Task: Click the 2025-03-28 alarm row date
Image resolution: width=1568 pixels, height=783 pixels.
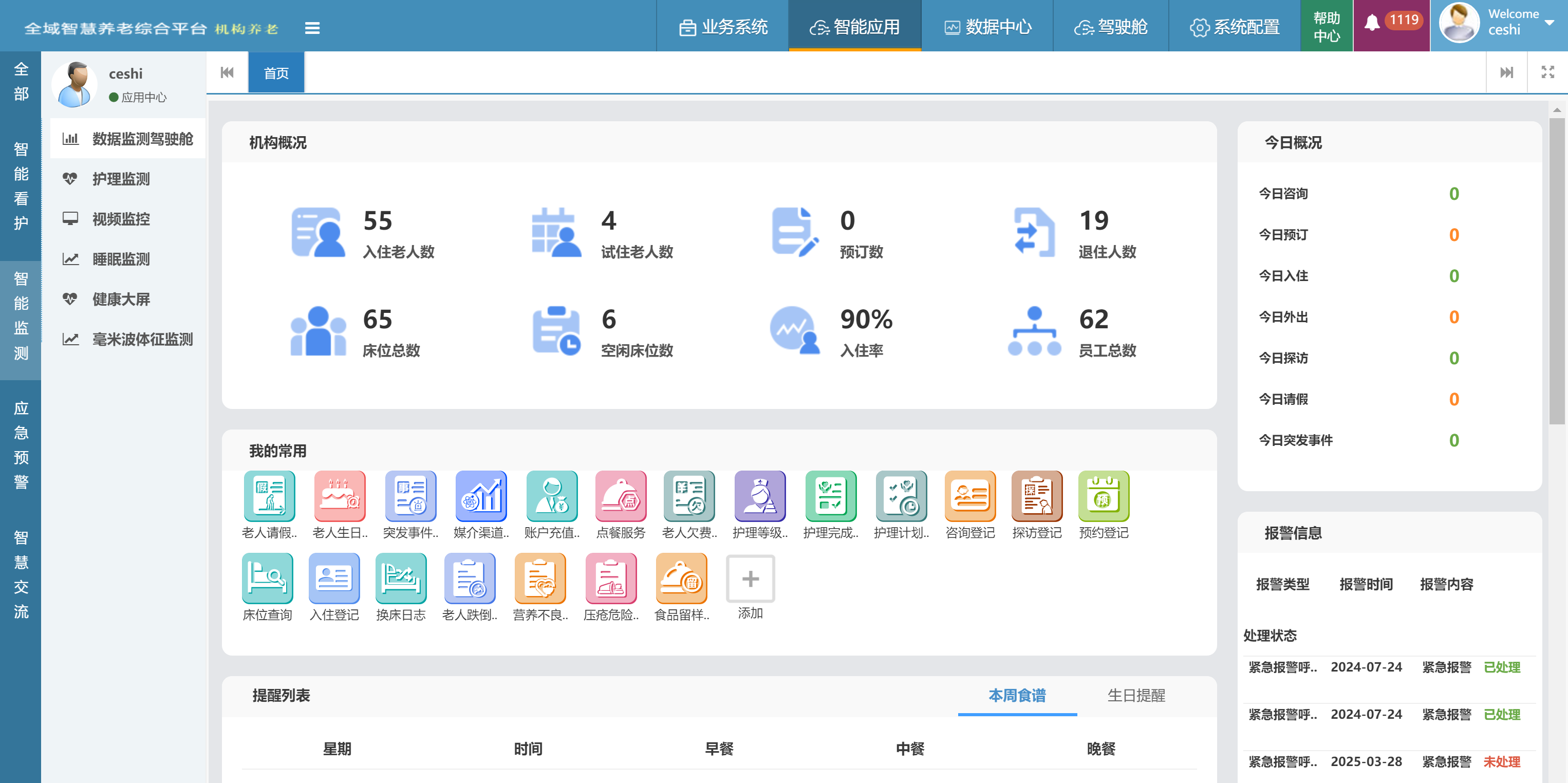Action: coord(1366,762)
